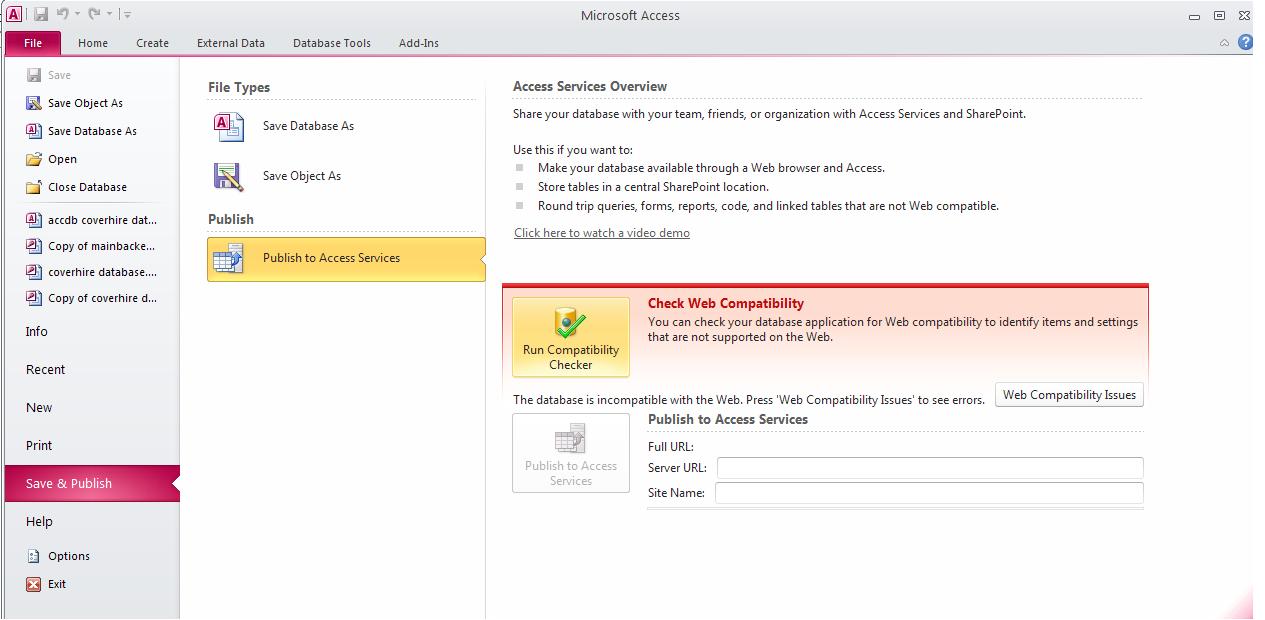
Task: Click Save Database As icon under File Types
Action: click(228, 127)
